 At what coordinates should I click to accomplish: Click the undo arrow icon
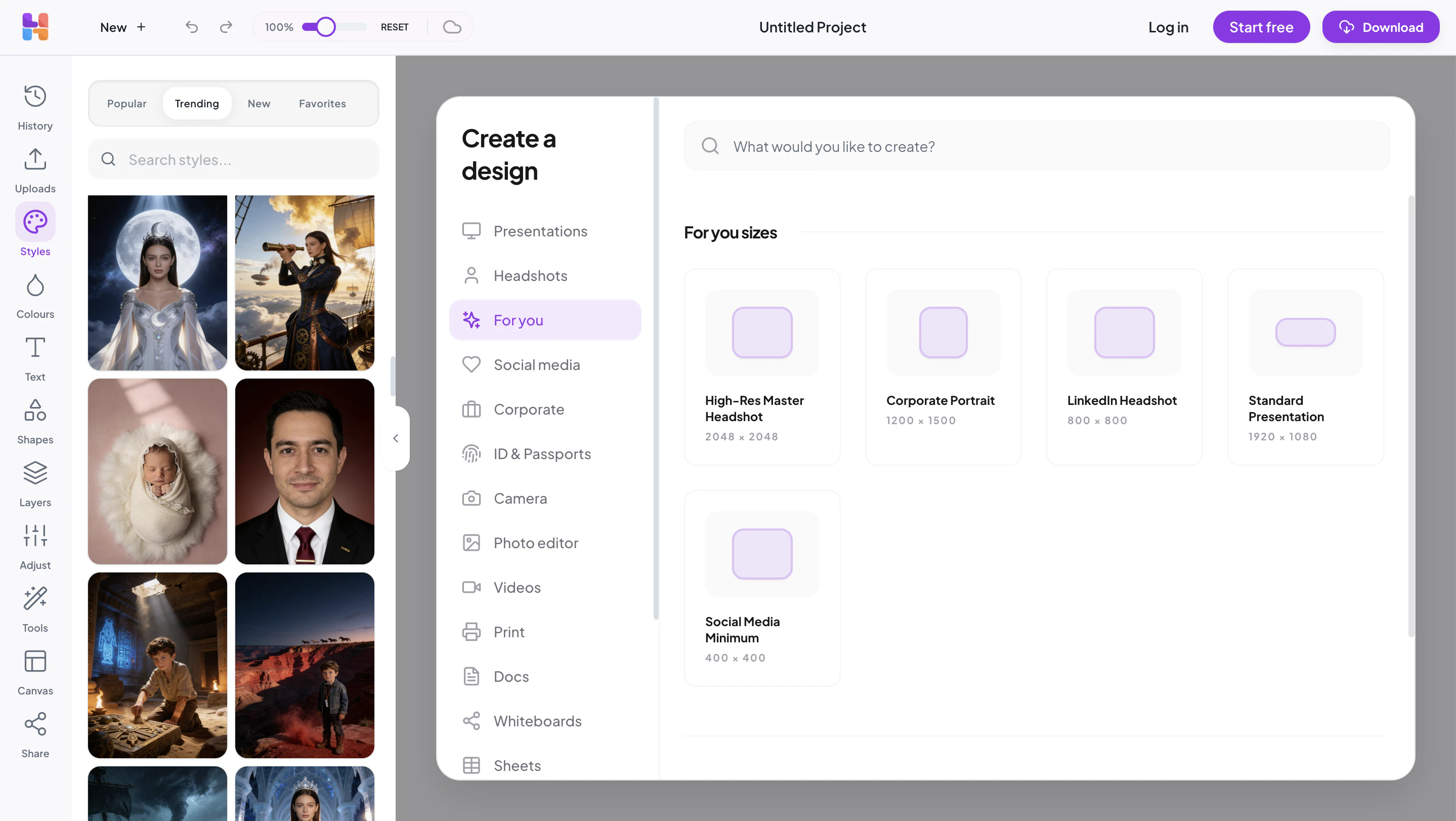click(192, 27)
